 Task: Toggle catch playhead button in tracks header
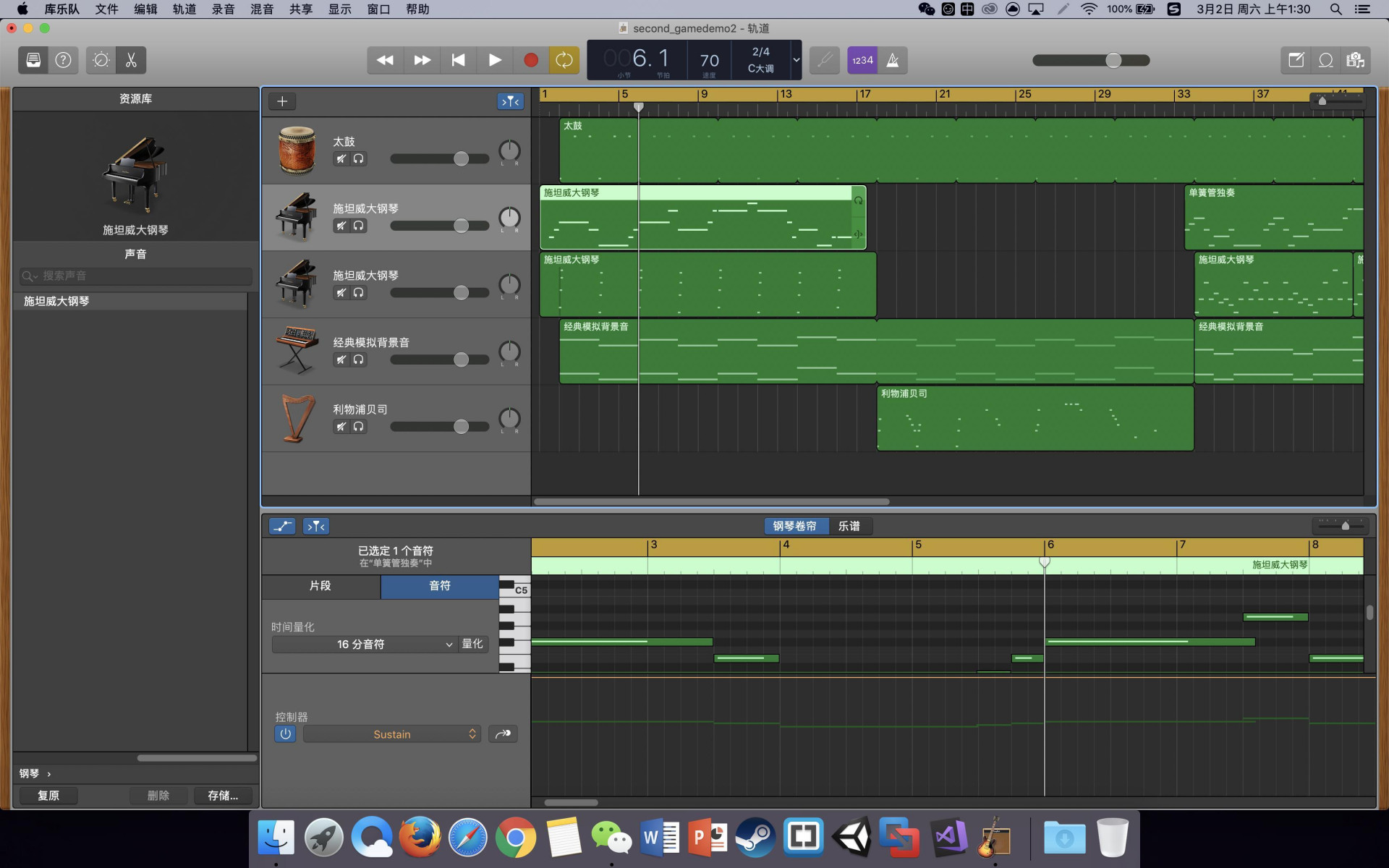point(510,101)
